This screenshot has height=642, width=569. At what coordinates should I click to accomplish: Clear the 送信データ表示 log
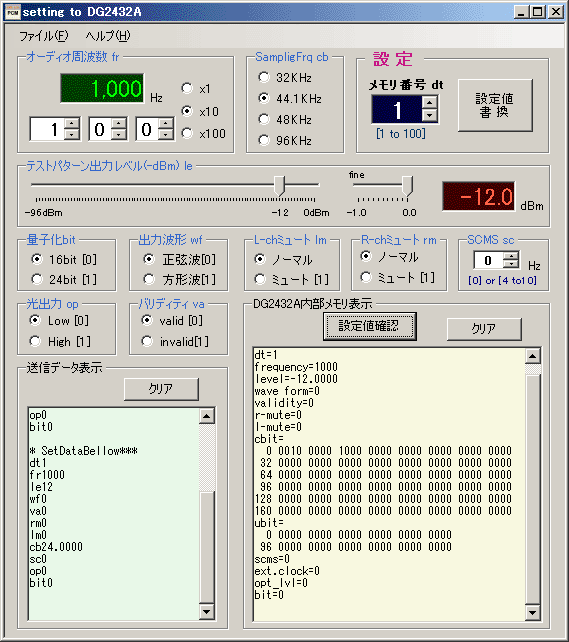coord(161,389)
